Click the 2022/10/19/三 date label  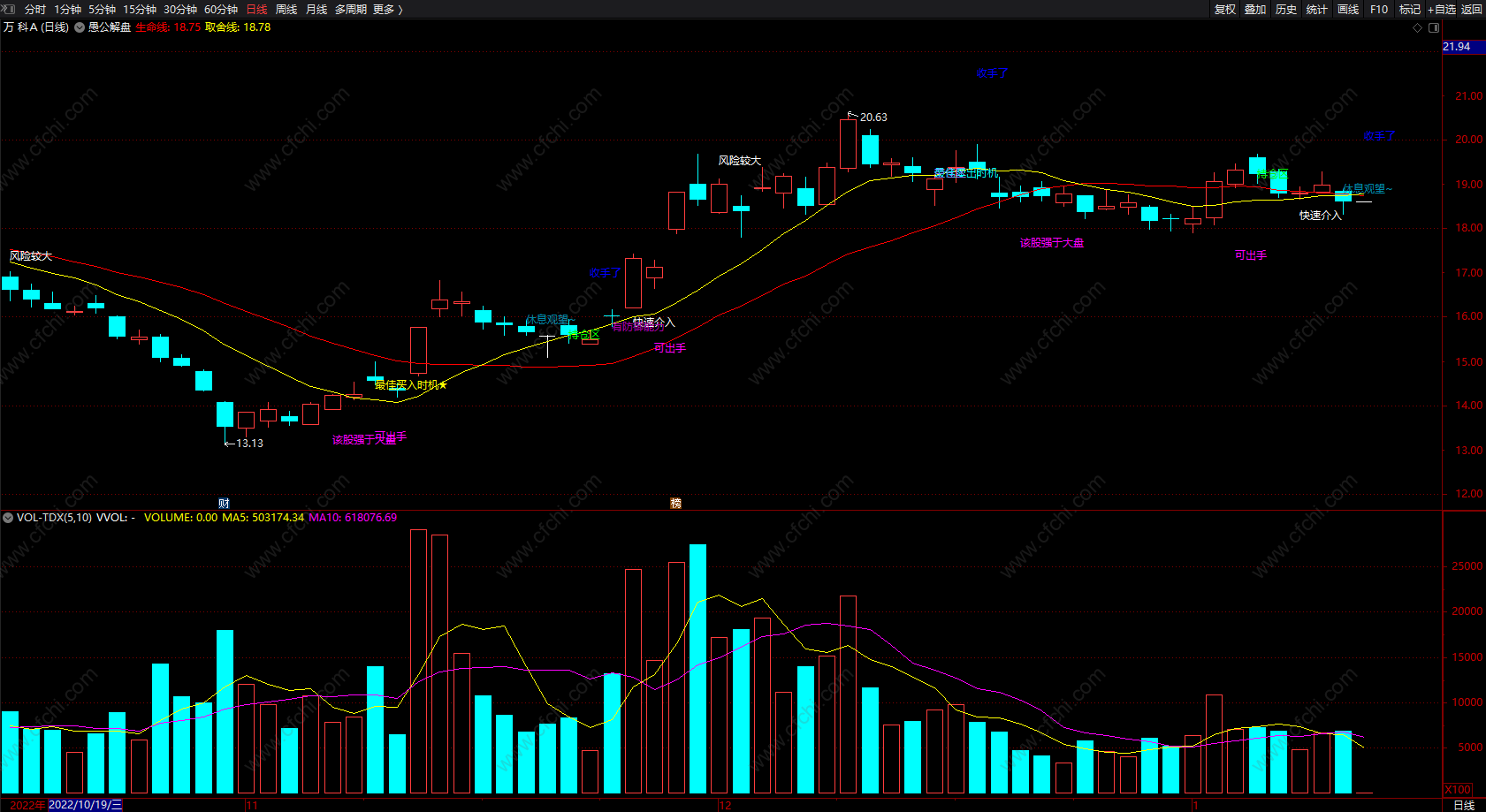coord(85,805)
